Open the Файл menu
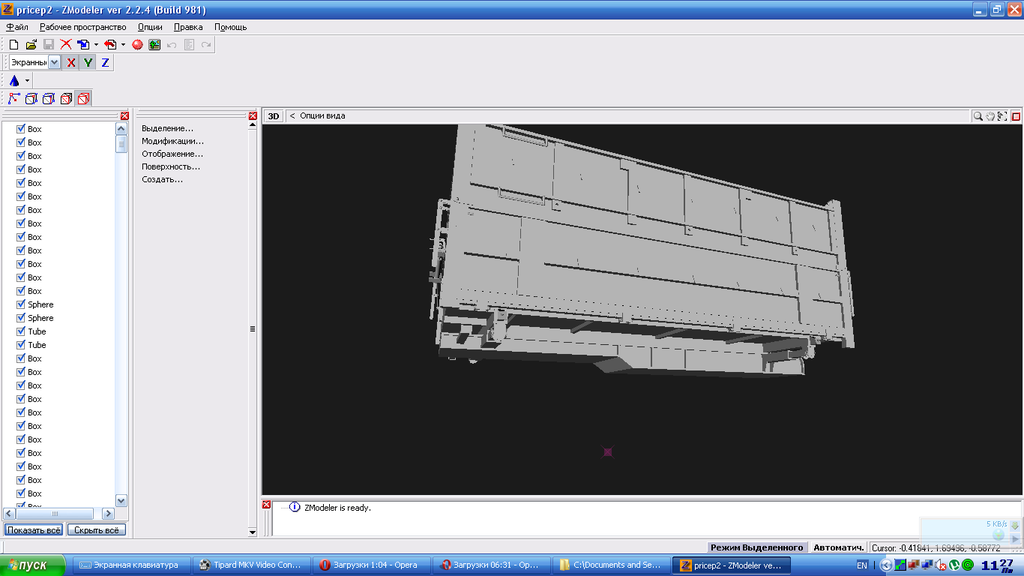The height and width of the screenshot is (576, 1024). click(16, 27)
